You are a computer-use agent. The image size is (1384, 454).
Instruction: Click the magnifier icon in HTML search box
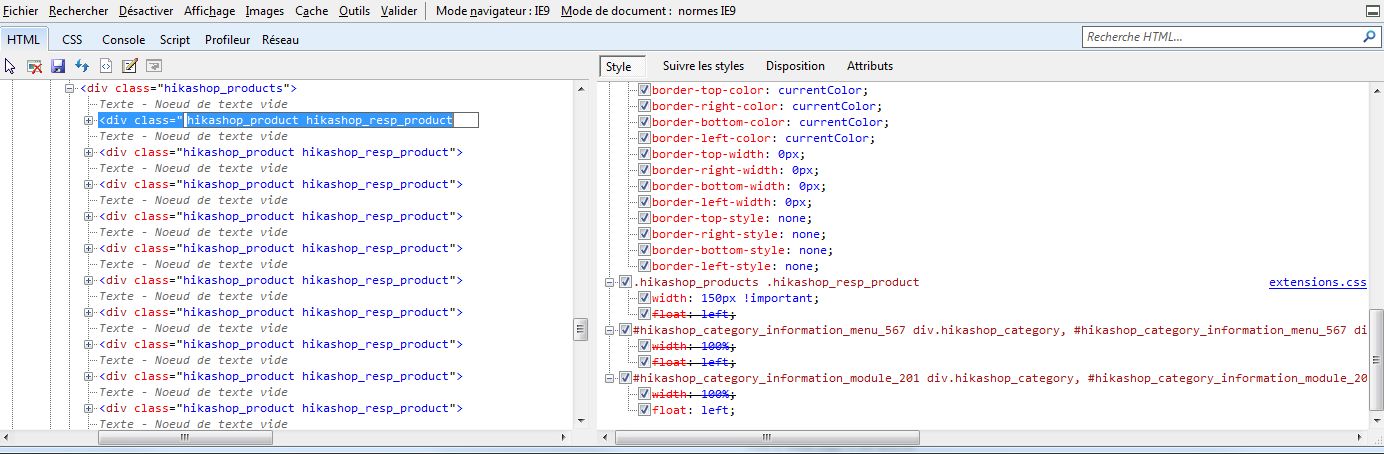(x=1369, y=36)
